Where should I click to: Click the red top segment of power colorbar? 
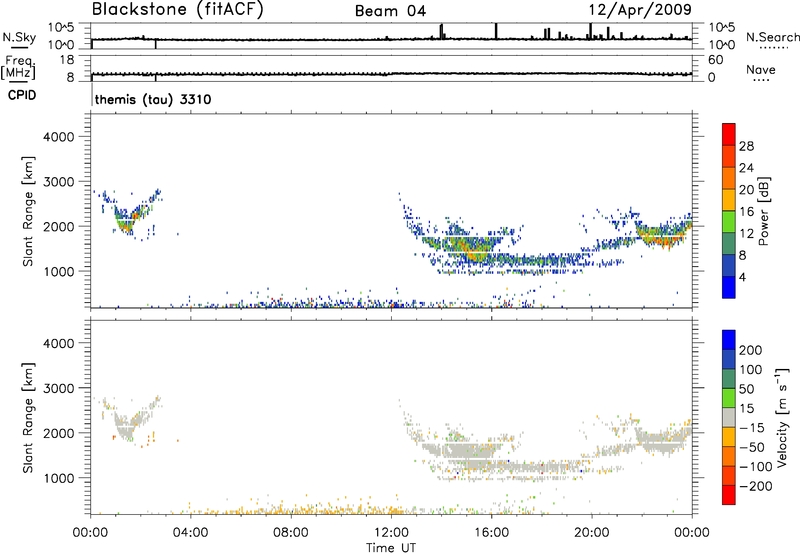tap(729, 134)
